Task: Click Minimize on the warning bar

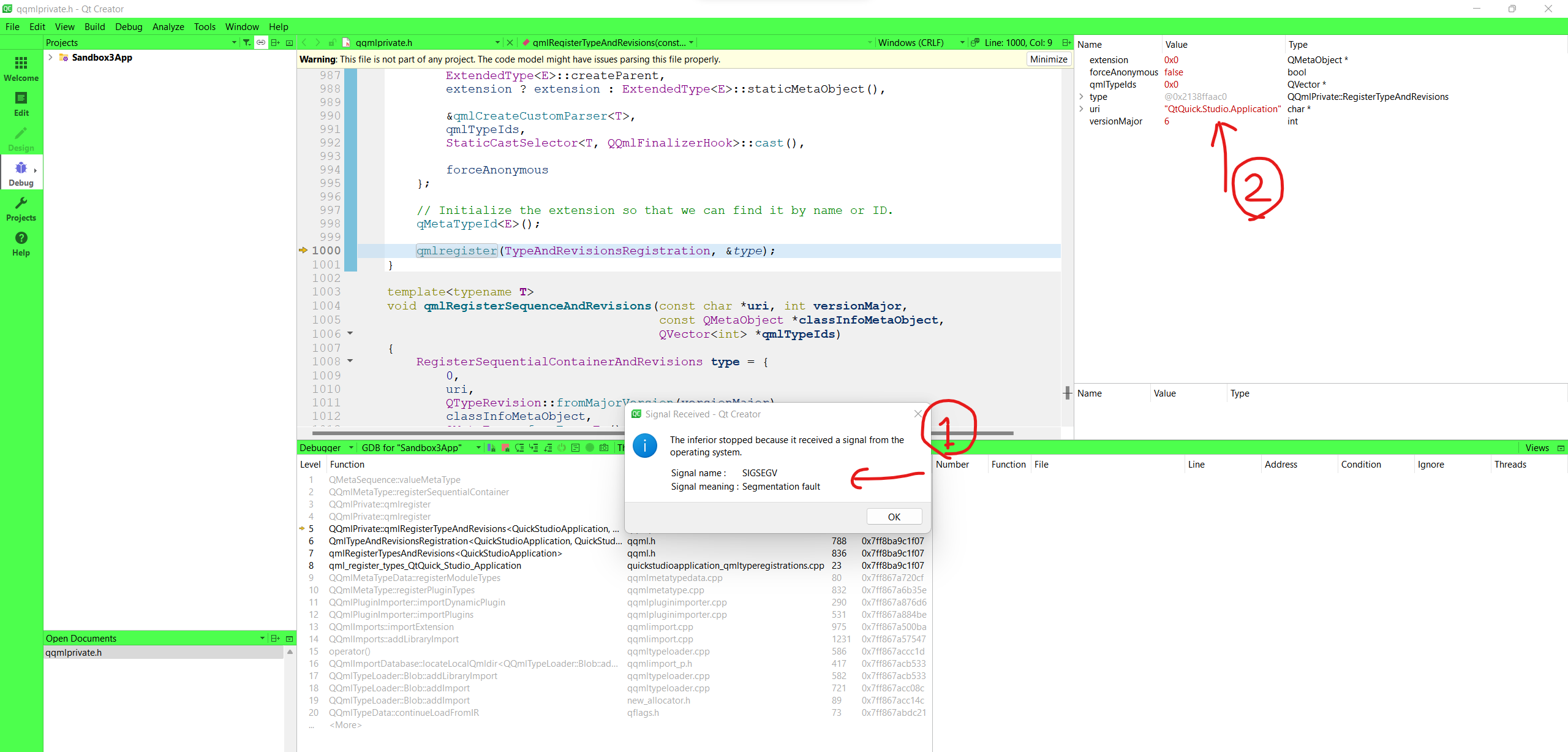Action: coord(1048,59)
